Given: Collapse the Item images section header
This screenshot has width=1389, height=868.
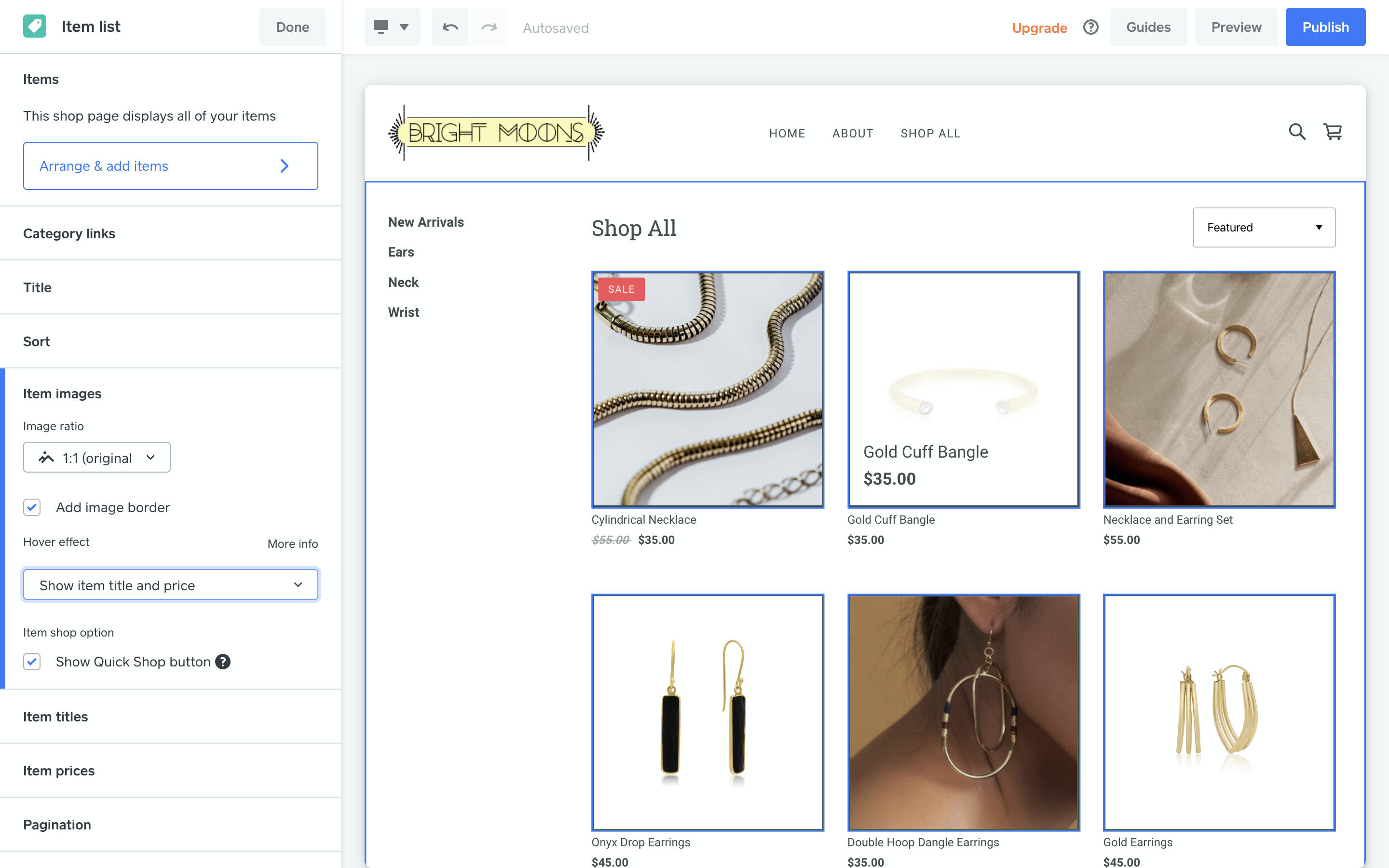Looking at the screenshot, I should pyautogui.click(x=62, y=394).
